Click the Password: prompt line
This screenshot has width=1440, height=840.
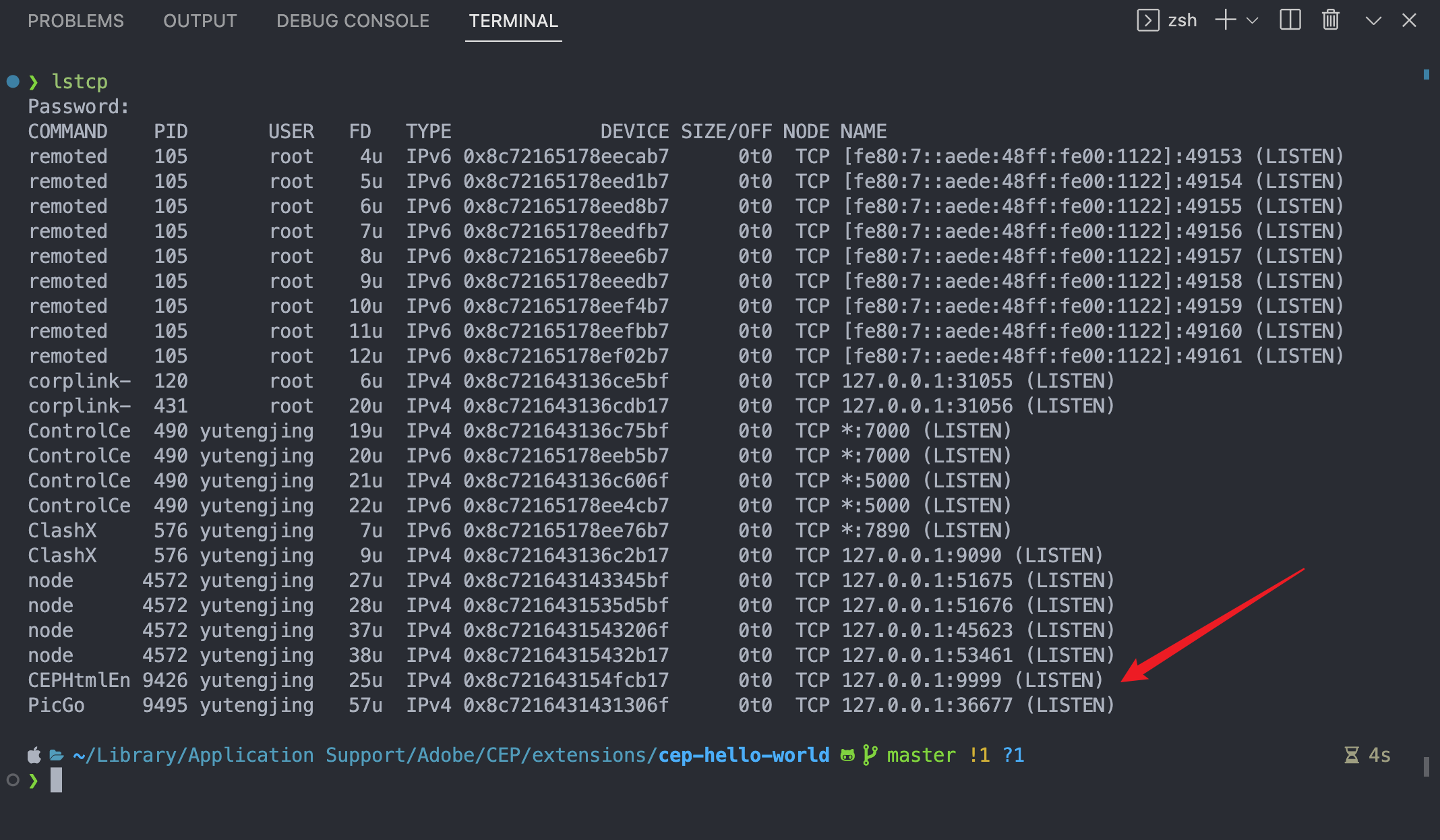(78, 107)
